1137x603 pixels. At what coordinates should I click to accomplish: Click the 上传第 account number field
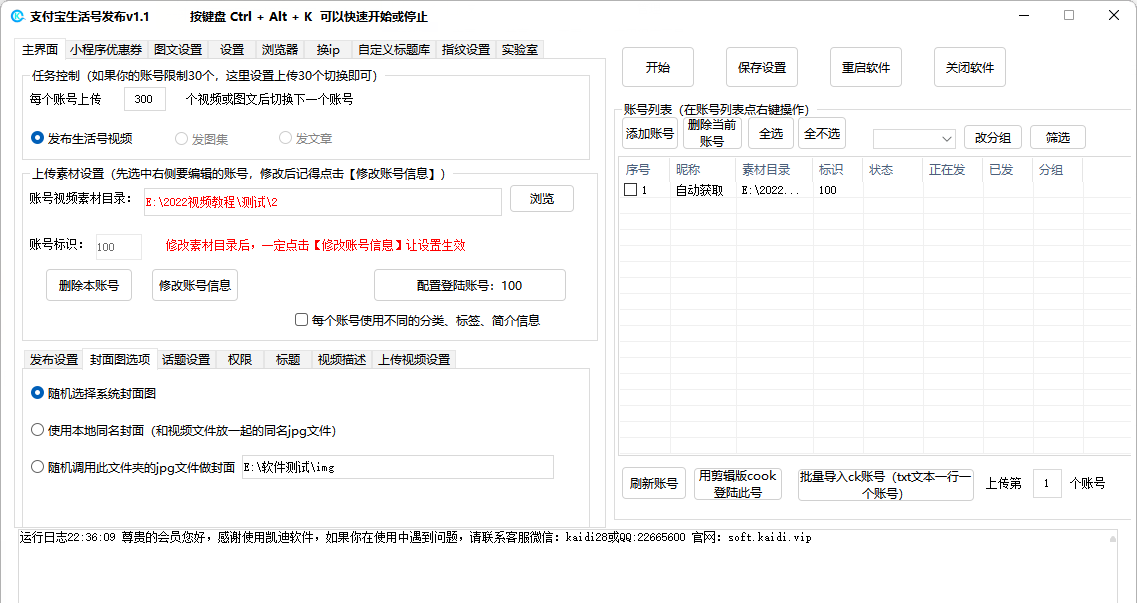1047,483
